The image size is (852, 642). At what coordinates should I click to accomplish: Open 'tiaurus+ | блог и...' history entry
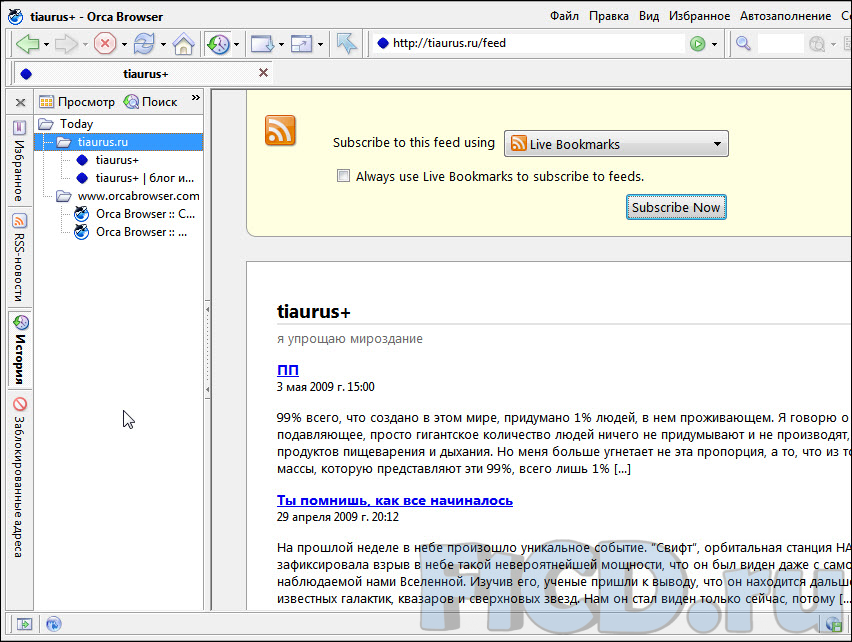pyautogui.click(x=134, y=178)
